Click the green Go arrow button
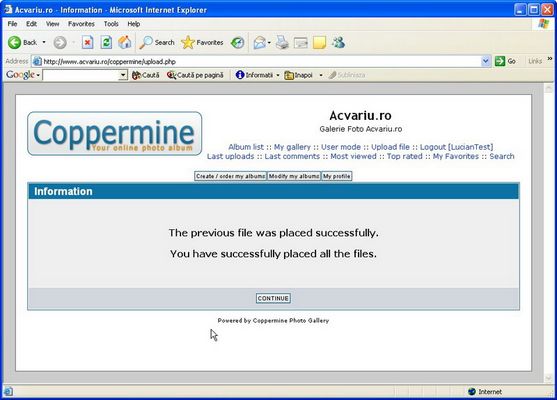The image size is (557, 400). point(500,61)
